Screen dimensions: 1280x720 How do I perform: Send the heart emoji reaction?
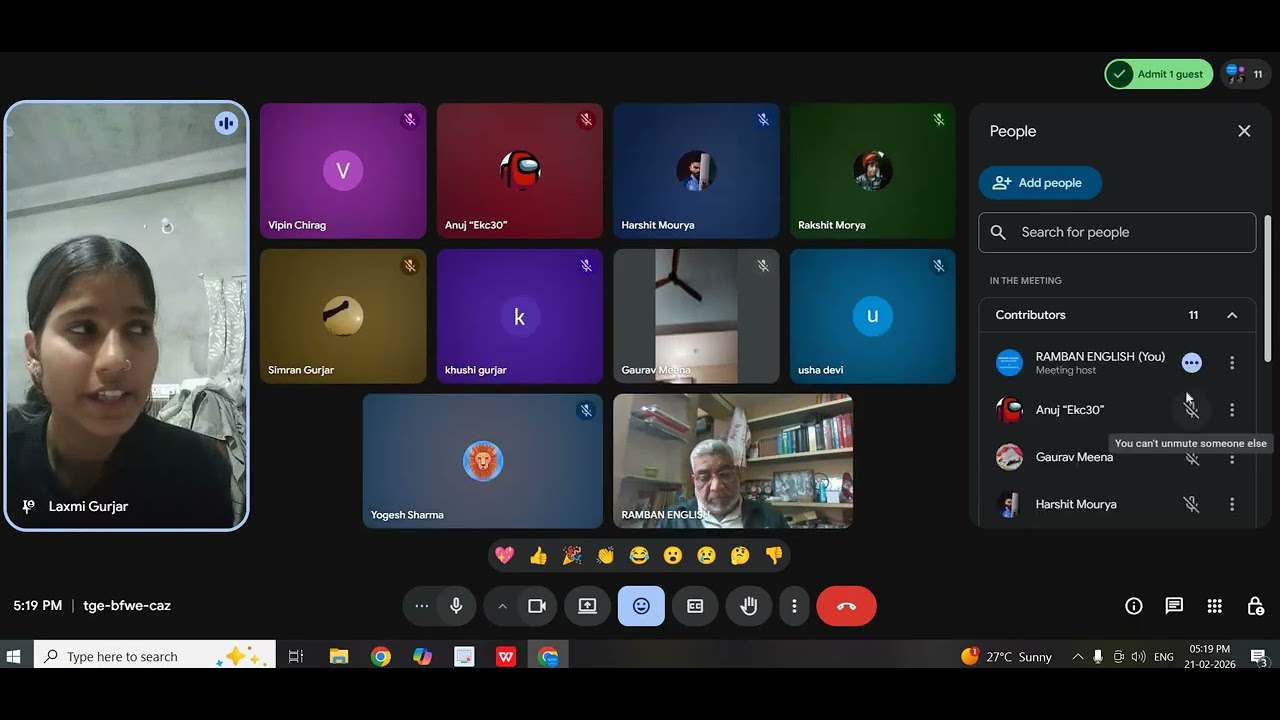pos(505,555)
